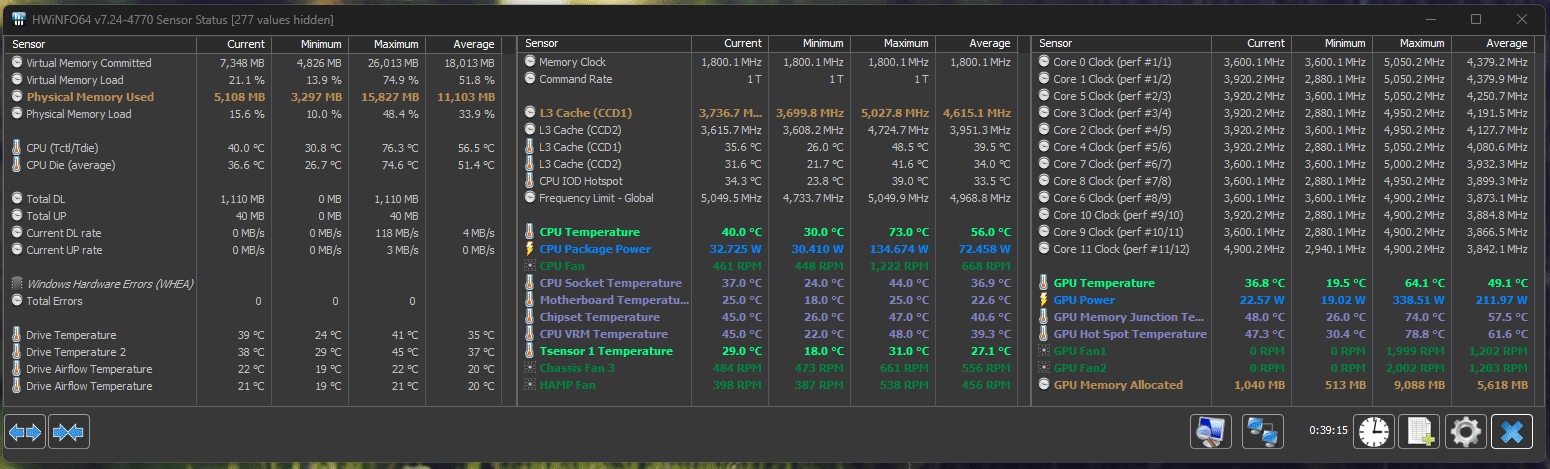Click the blue X close sensors button
The height and width of the screenshot is (469, 1550).
coord(1512,432)
